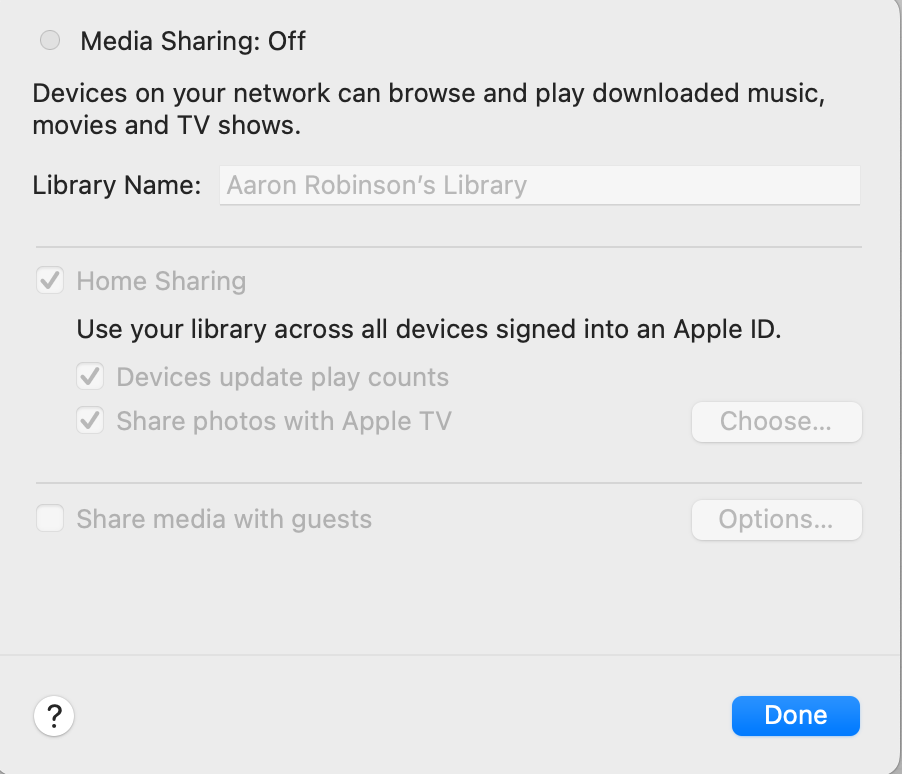Click the "Media Sharing: Off" label text

pos(193,41)
